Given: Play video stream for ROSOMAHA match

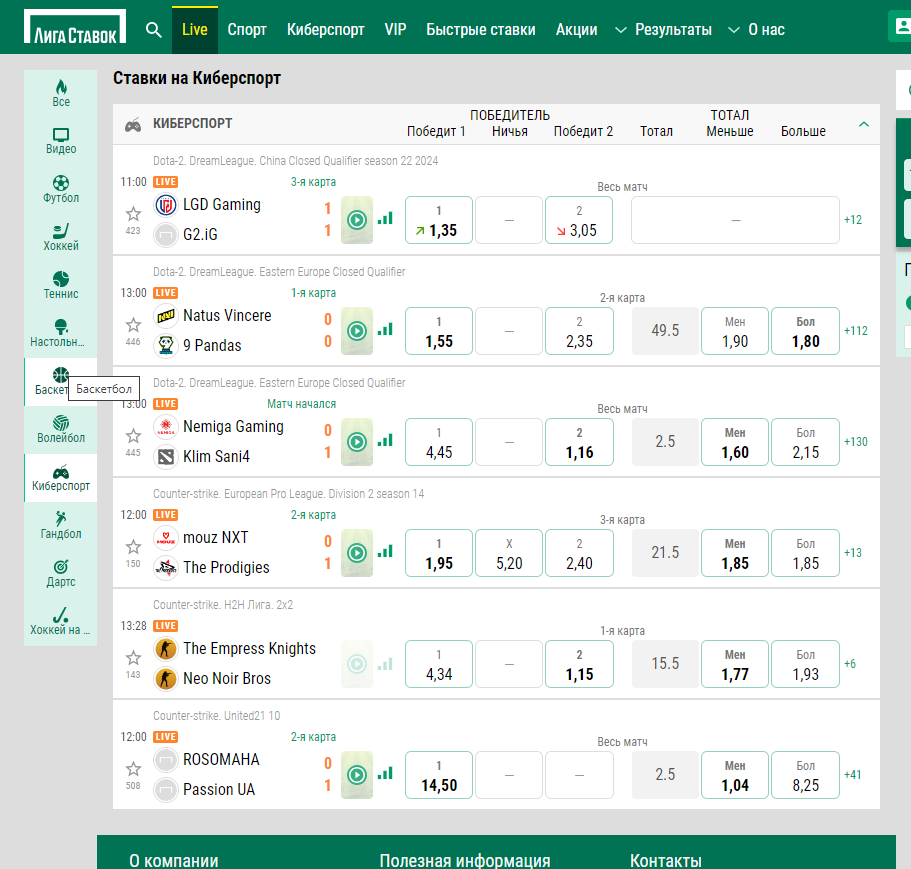Looking at the screenshot, I should click(357, 775).
